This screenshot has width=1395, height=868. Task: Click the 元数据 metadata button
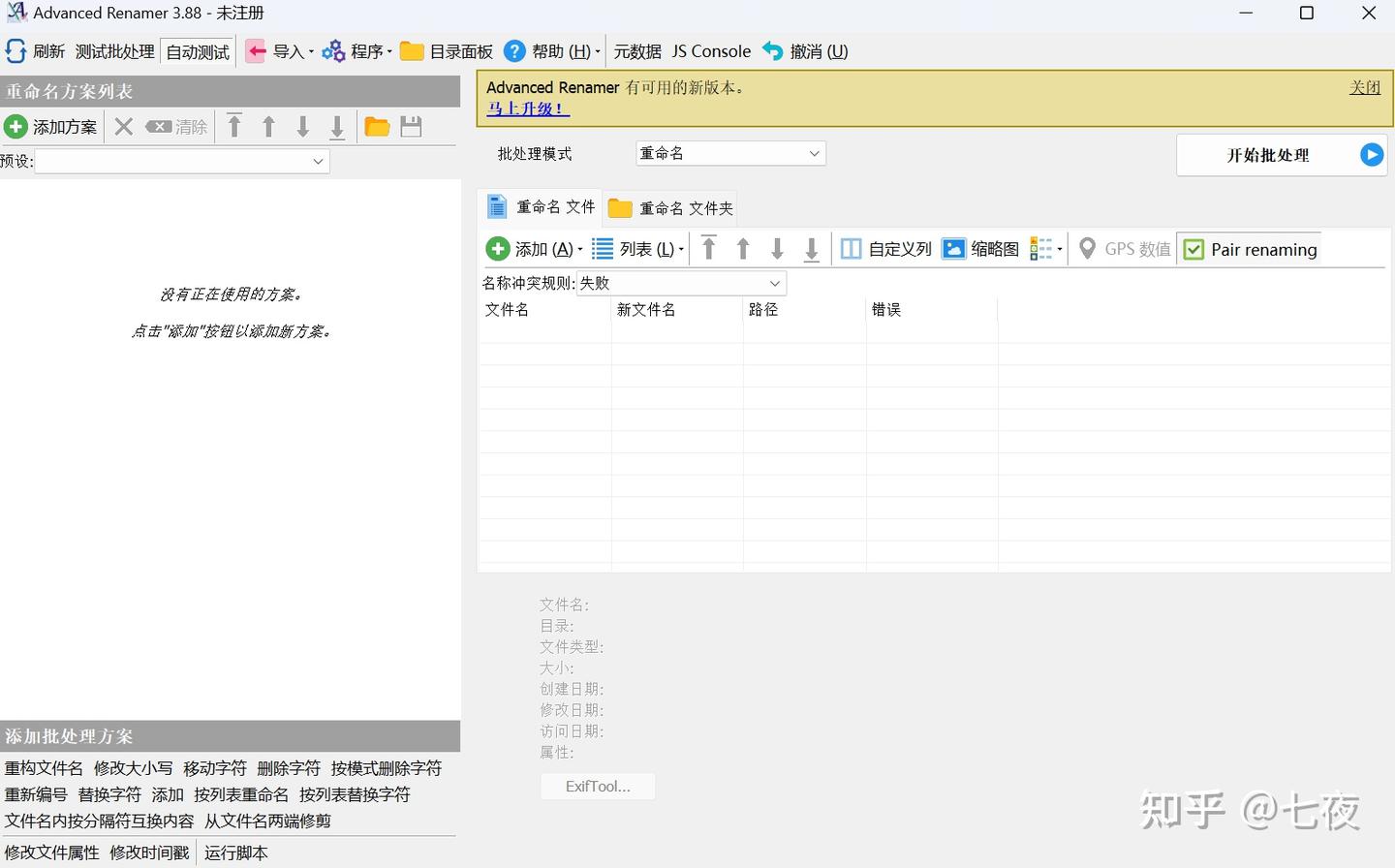click(637, 51)
